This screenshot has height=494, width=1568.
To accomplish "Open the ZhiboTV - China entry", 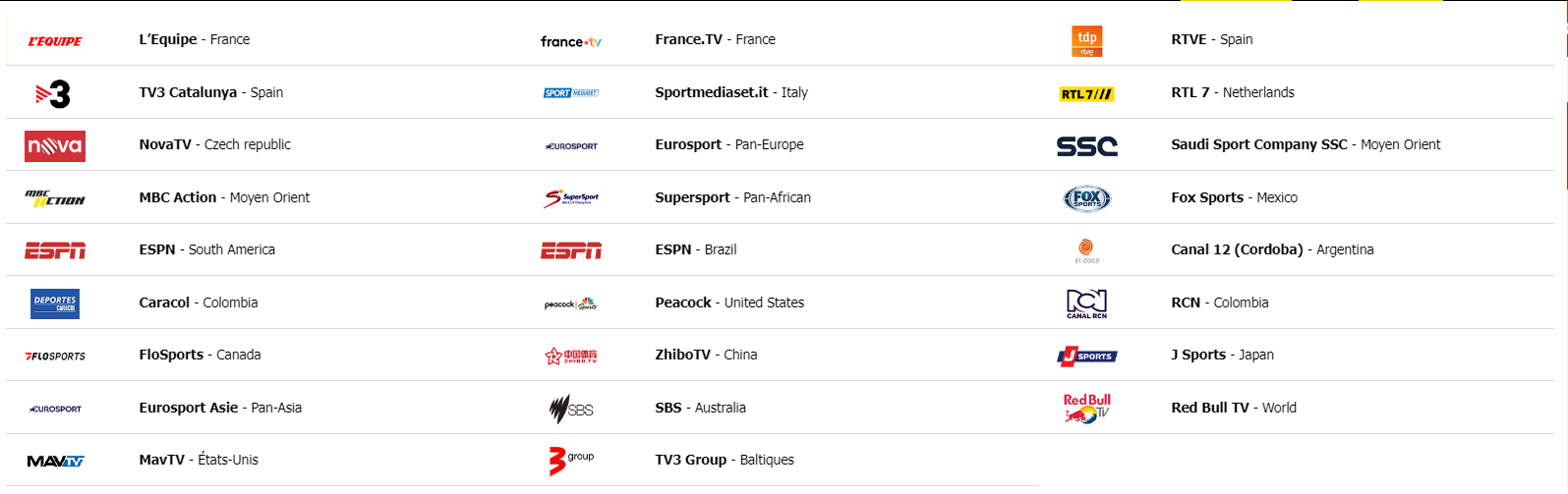I will click(706, 355).
